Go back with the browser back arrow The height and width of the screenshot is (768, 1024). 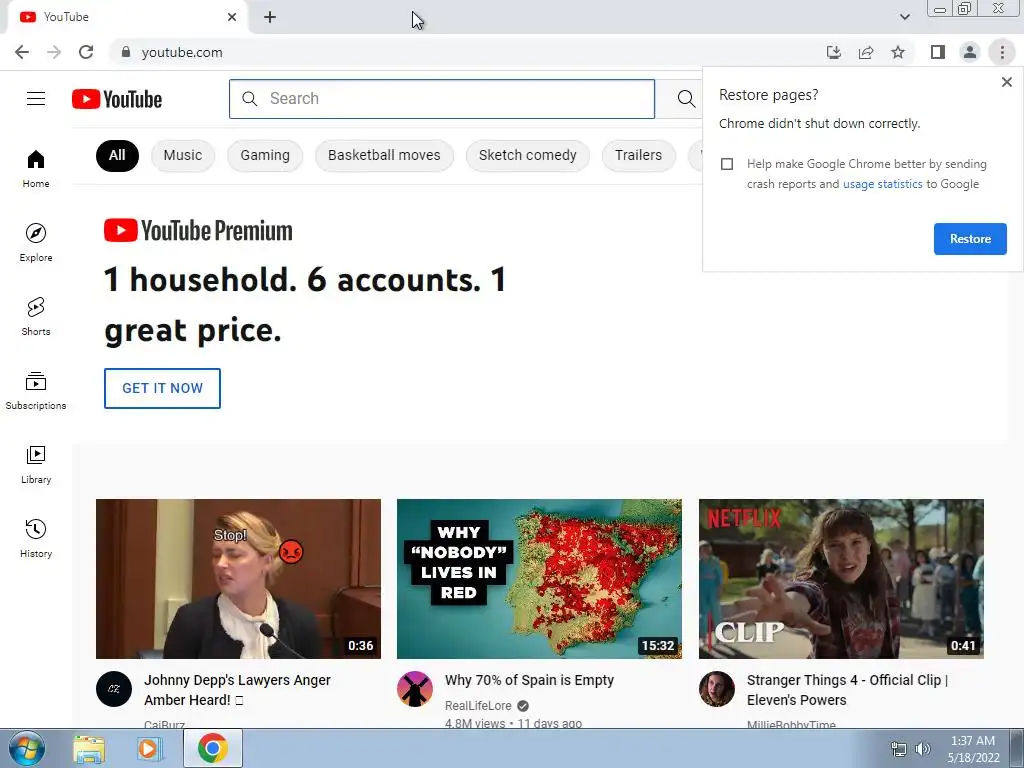pos(22,52)
